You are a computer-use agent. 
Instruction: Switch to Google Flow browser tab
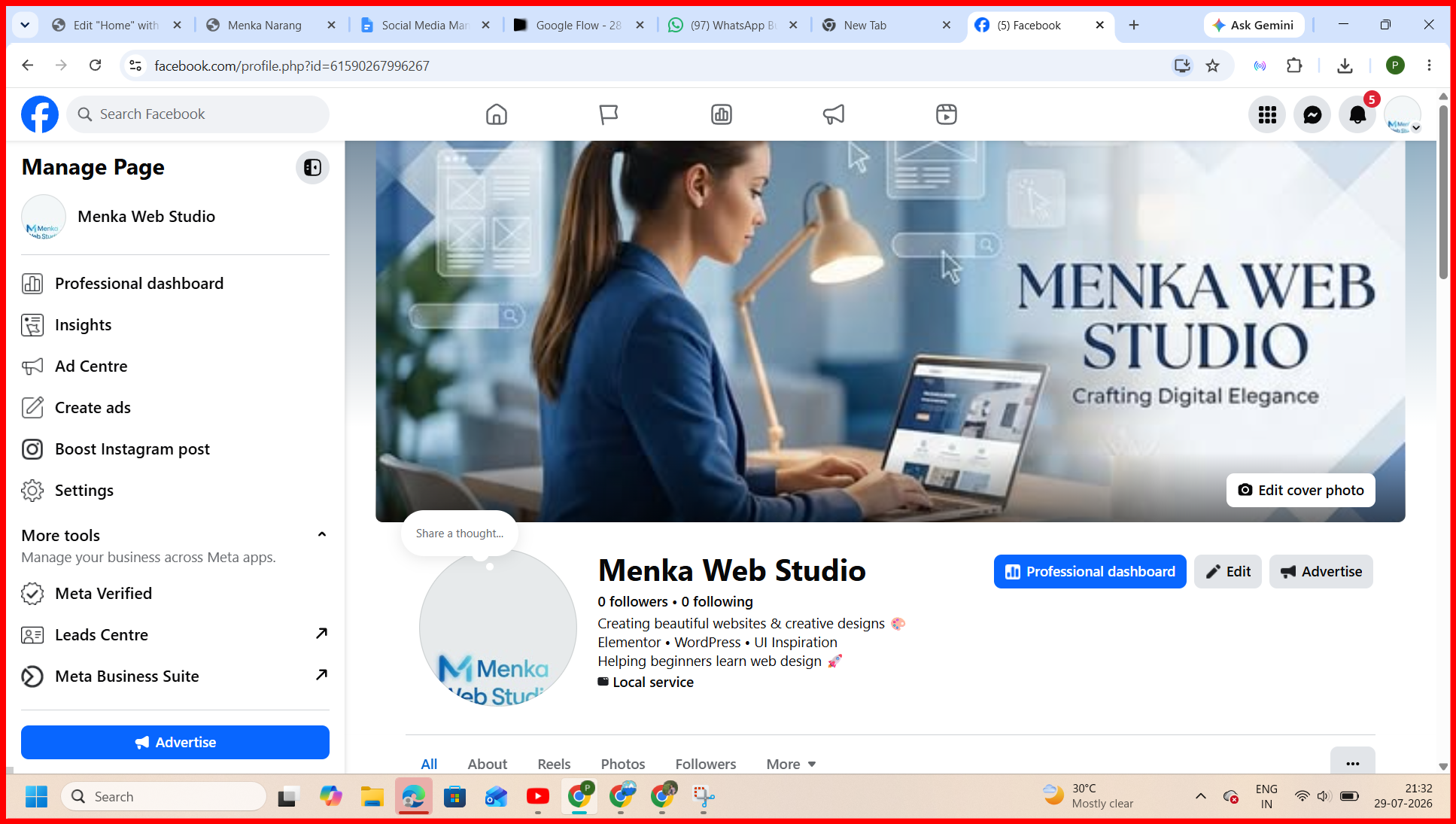coord(579,25)
